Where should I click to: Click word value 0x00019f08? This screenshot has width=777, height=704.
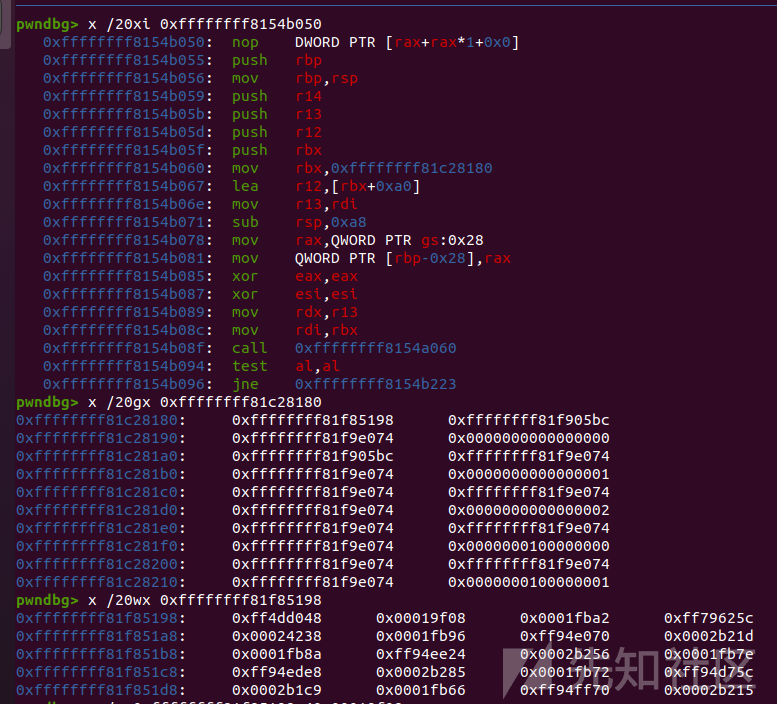[421, 618]
